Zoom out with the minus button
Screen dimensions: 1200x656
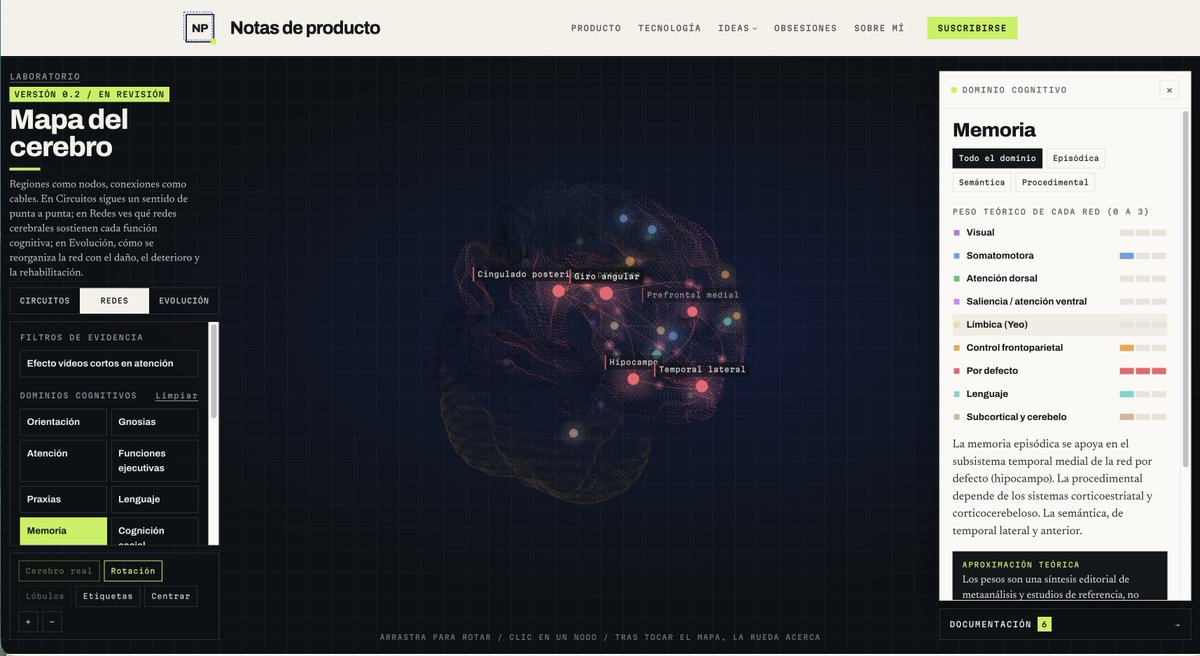pyautogui.click(x=53, y=622)
